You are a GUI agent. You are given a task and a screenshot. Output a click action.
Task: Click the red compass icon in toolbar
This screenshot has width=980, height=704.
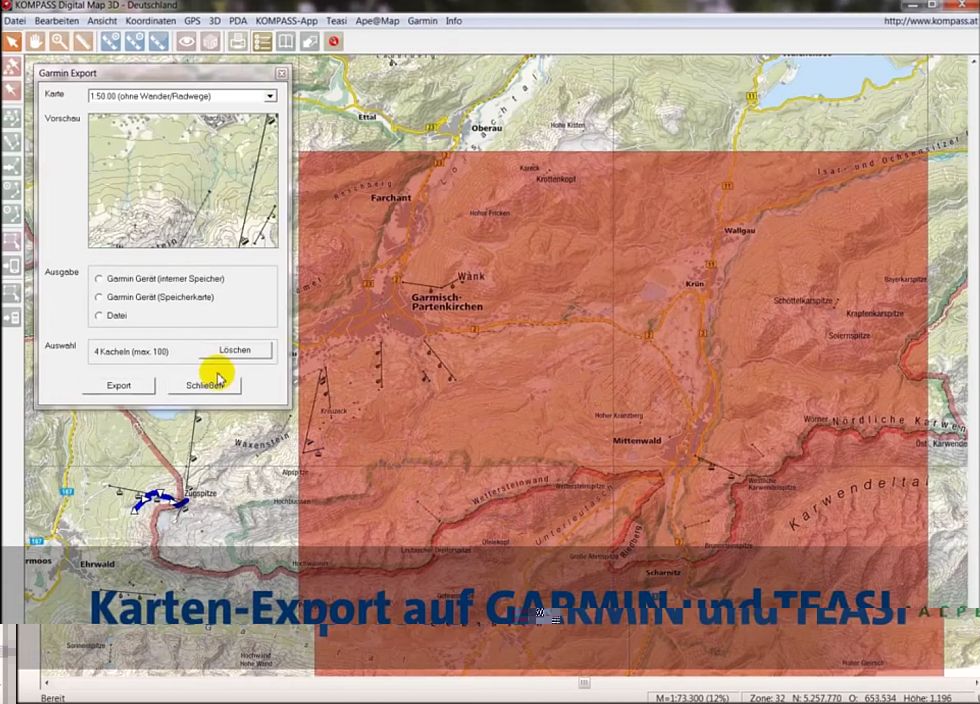[x=334, y=41]
